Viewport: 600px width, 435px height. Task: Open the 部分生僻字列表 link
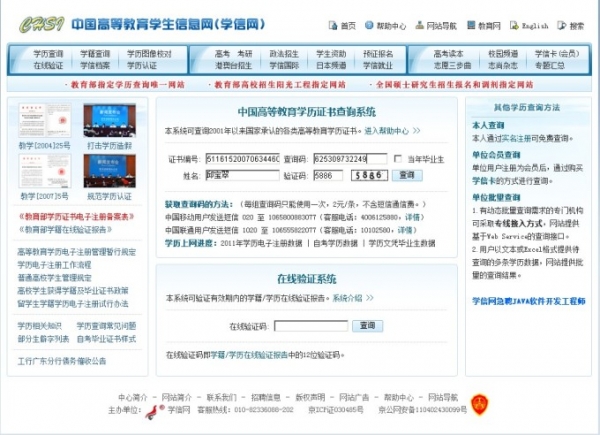43,339
